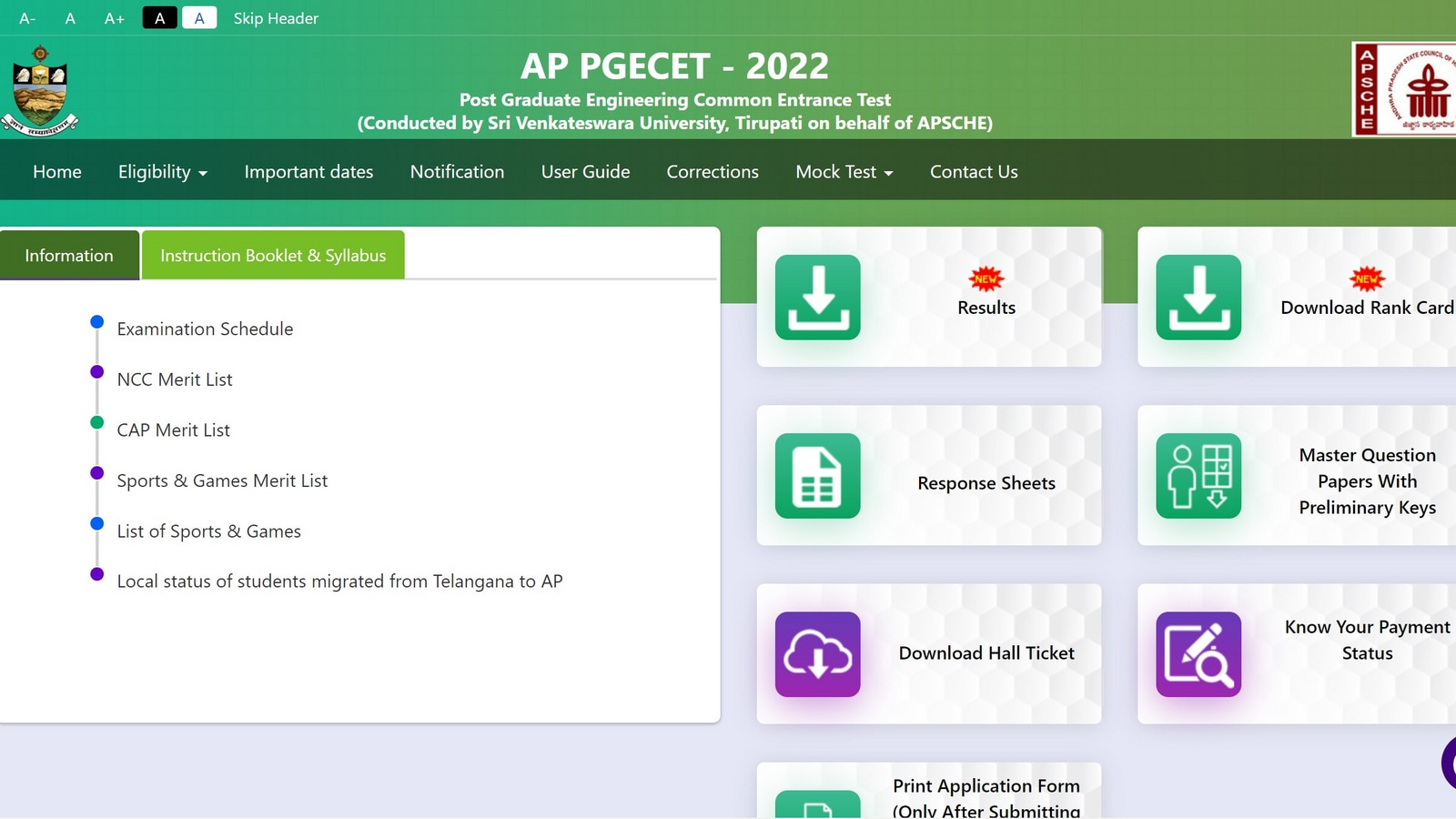The width and height of the screenshot is (1456, 819).
Task: Expand the Mock Test dropdown menu
Action: coord(844,172)
